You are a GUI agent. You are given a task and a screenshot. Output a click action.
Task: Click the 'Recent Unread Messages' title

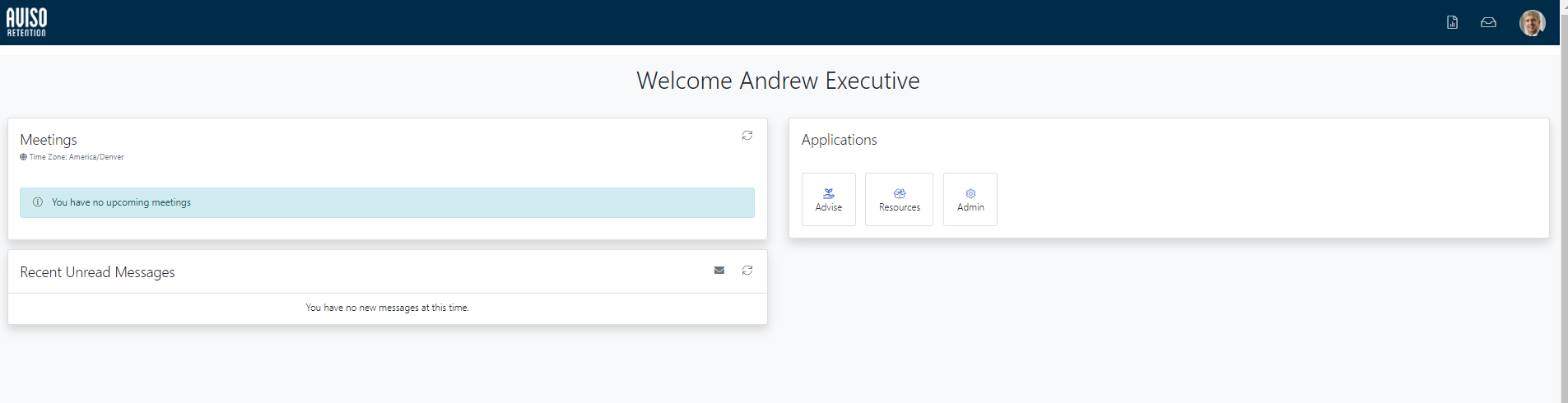tap(97, 272)
